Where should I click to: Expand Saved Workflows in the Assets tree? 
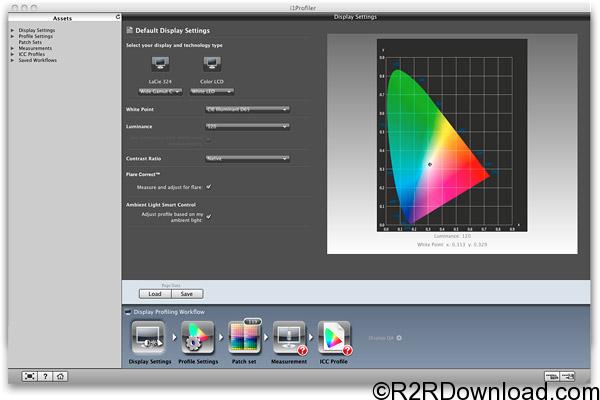12,60
